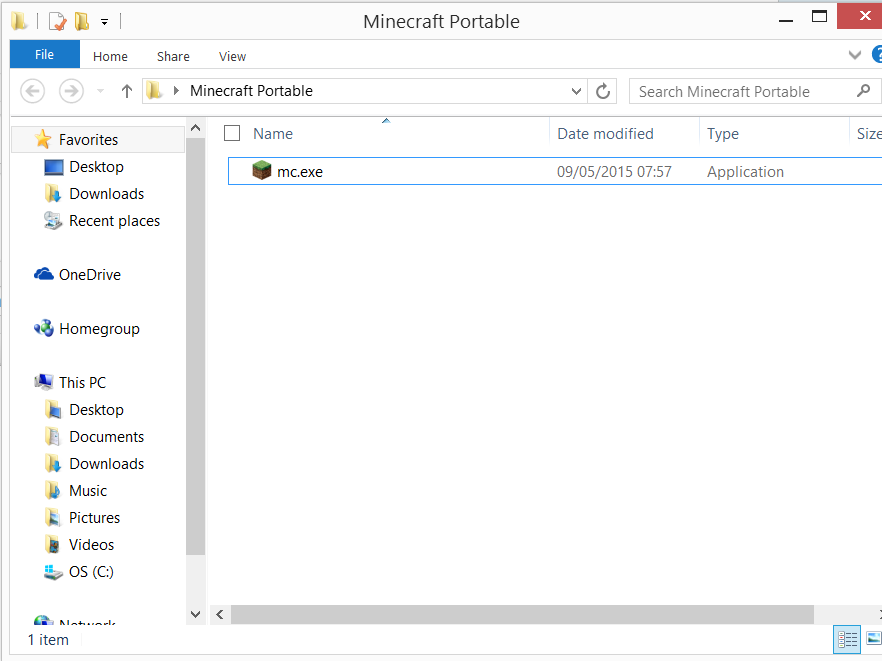Select the mc.exe file name

click(x=300, y=172)
